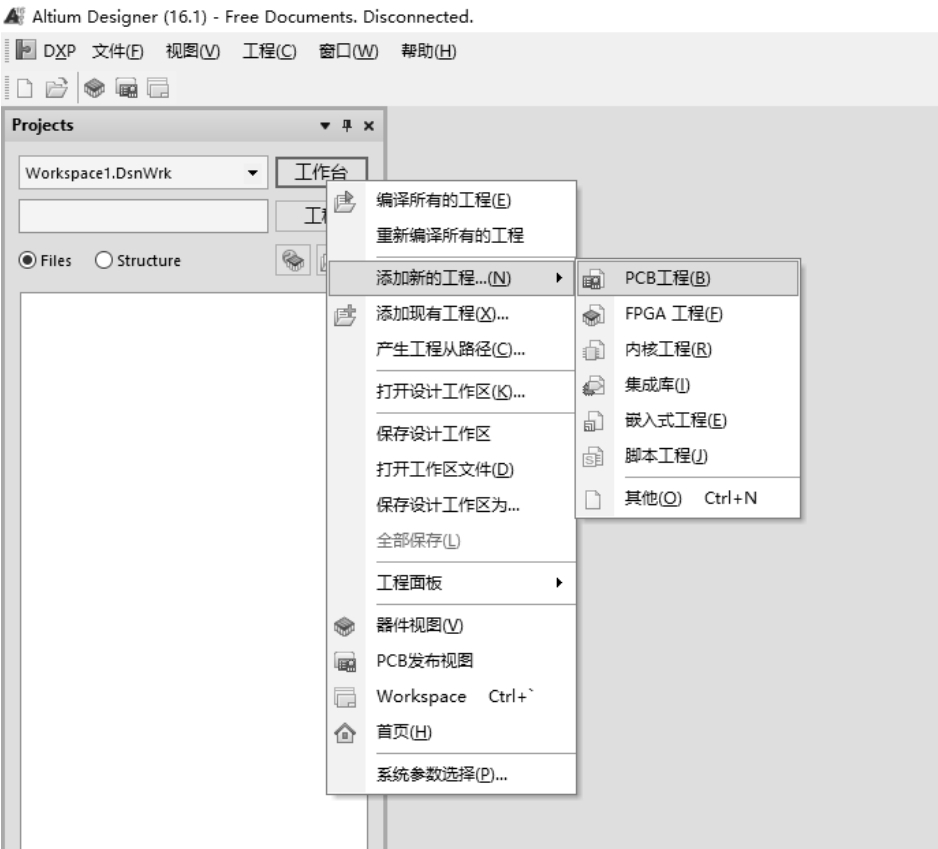Expand the Workspace1.DsnWrk dropdown
This screenshot has width=938, height=849.
click(x=253, y=173)
